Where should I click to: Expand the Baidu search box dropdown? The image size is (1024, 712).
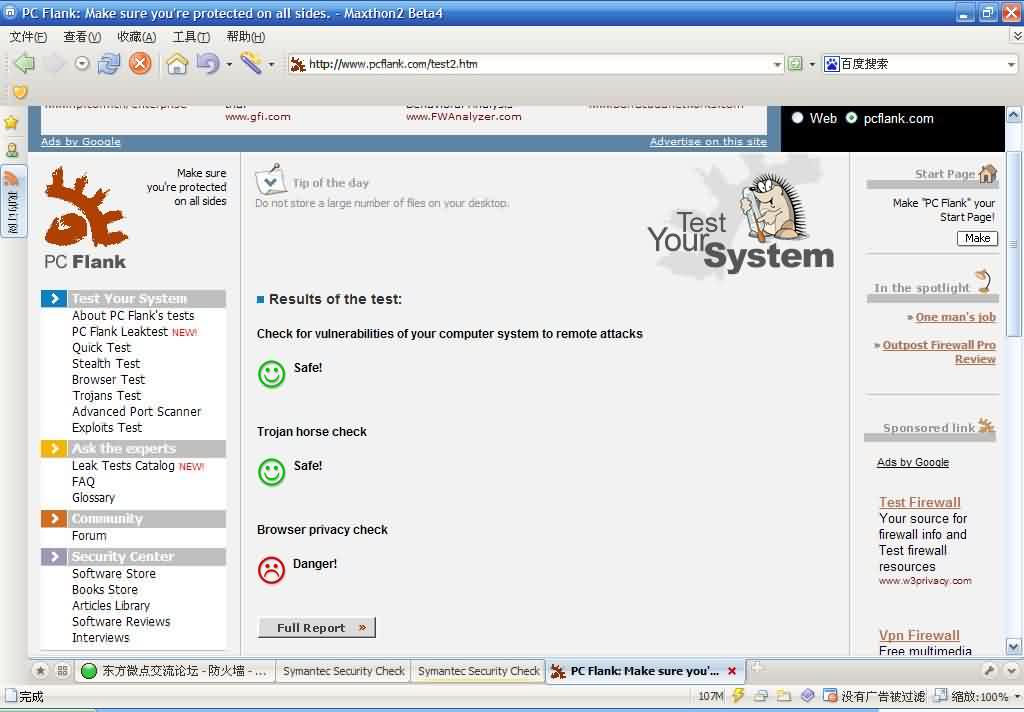[x=1012, y=64]
